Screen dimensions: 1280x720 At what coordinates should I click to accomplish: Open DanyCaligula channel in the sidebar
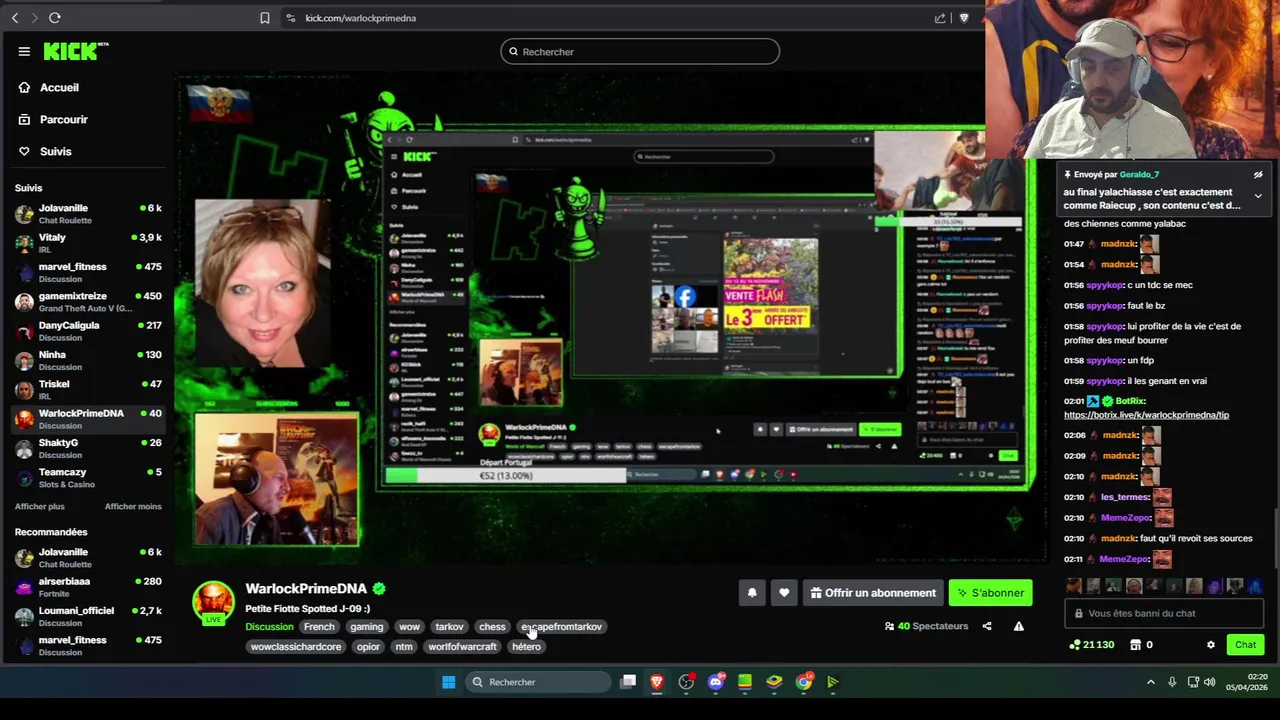(x=88, y=331)
